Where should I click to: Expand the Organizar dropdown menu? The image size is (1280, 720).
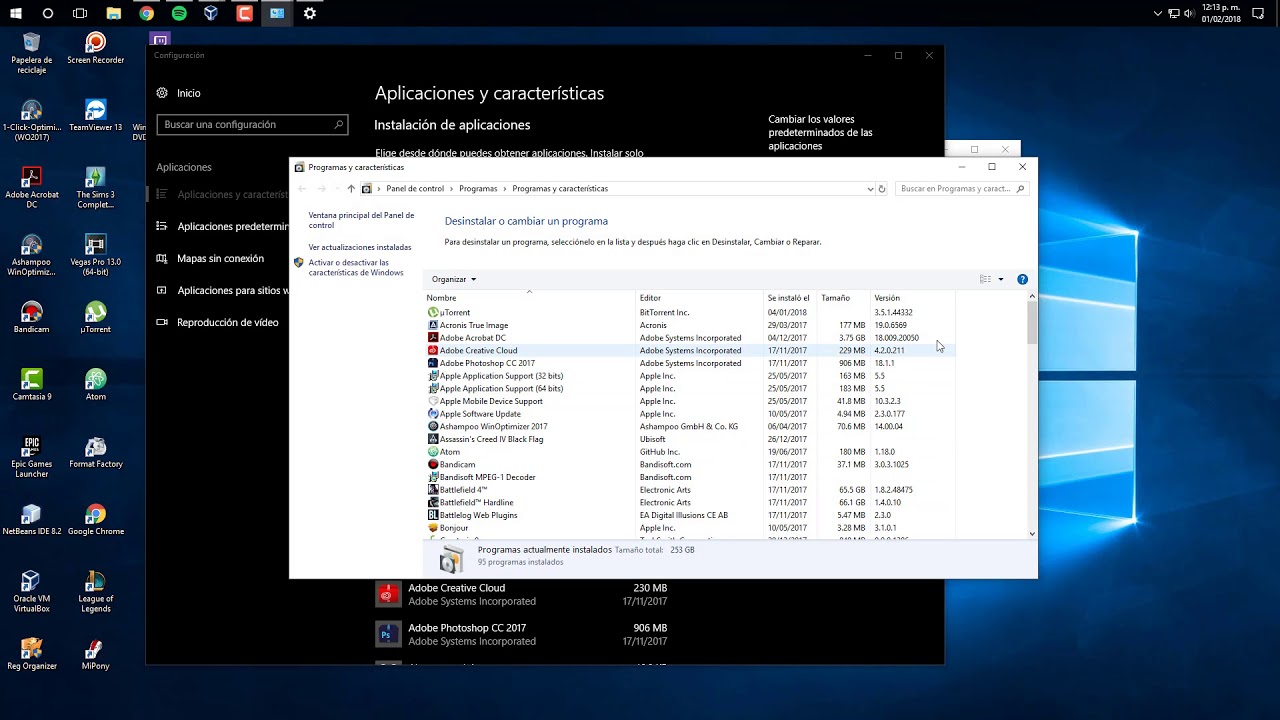point(454,279)
